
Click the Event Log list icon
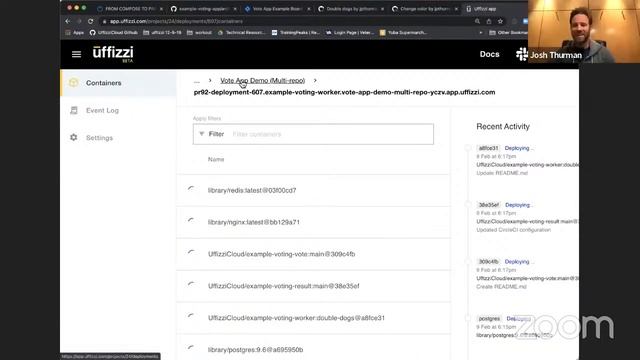73,110
